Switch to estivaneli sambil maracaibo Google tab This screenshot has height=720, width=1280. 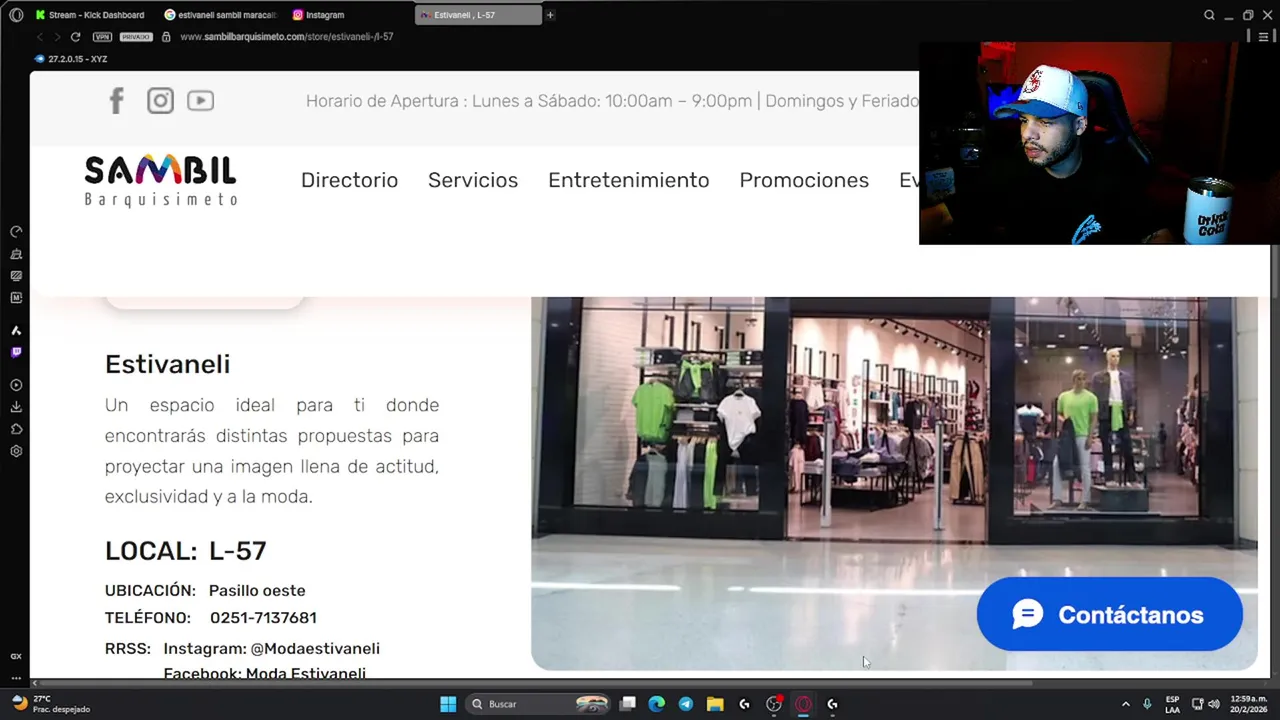coord(220,15)
